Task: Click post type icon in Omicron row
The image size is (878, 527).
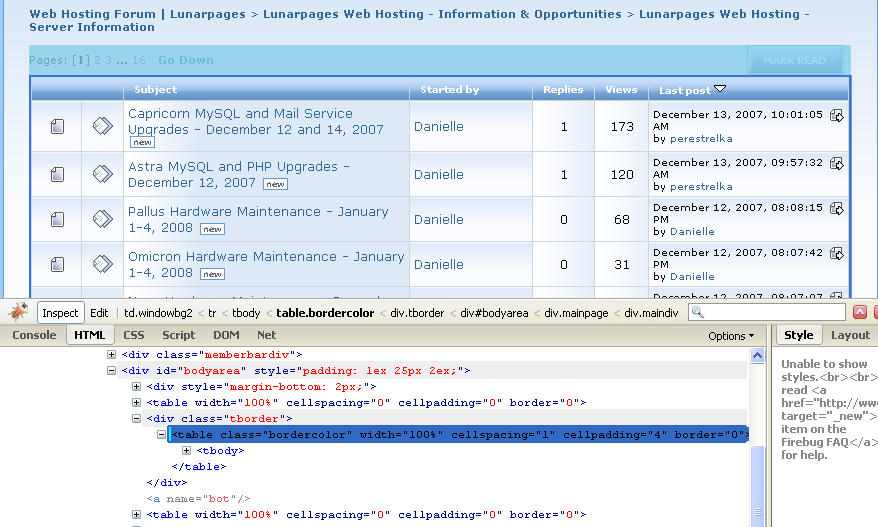Action: tap(102, 264)
